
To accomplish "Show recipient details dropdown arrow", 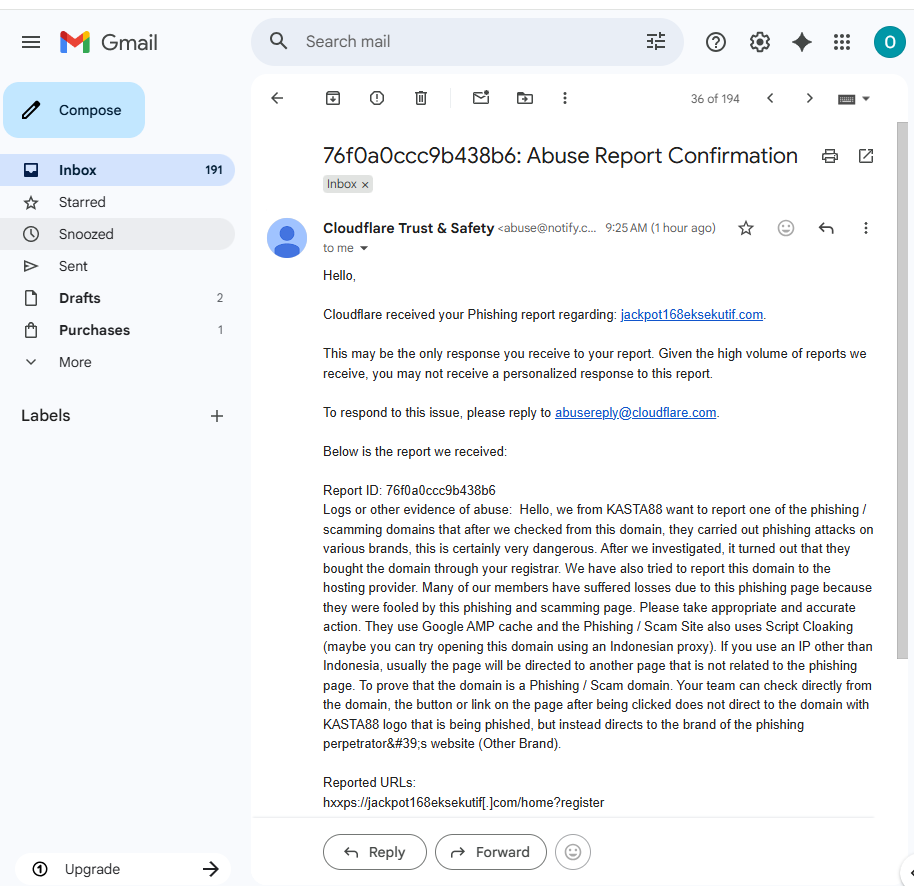I will point(364,248).
